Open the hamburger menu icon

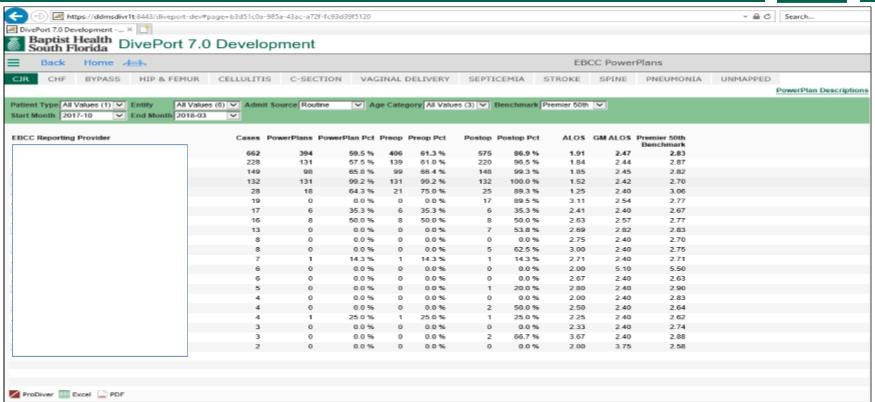(13, 63)
